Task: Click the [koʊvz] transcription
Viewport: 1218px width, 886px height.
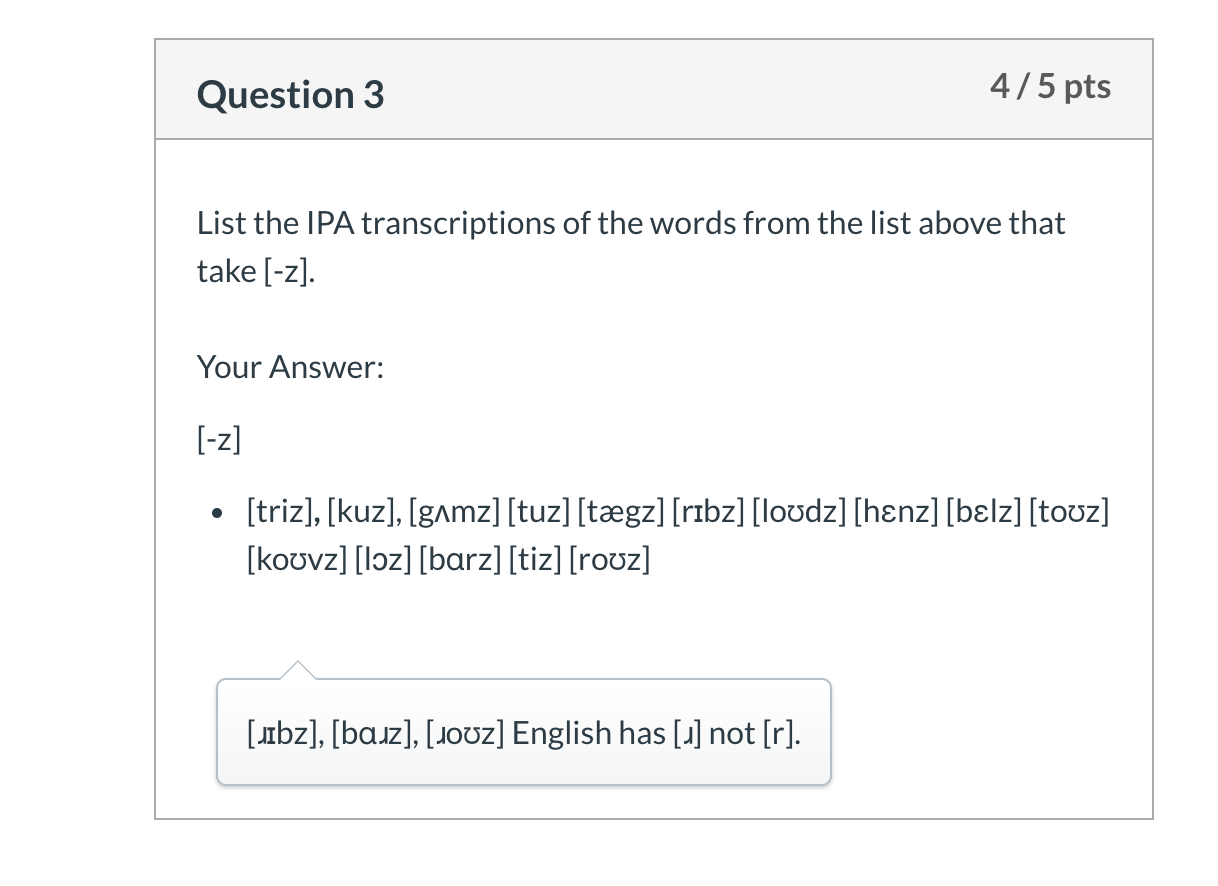Action: 297,559
